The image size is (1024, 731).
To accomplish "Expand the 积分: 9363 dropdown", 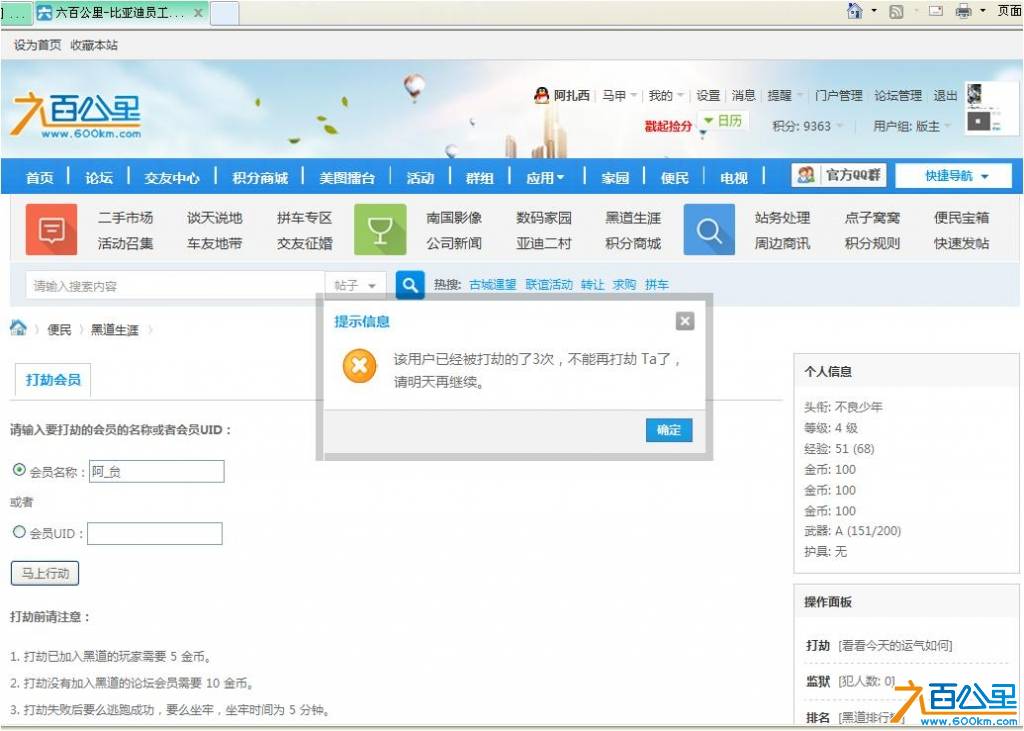I will click(807, 125).
